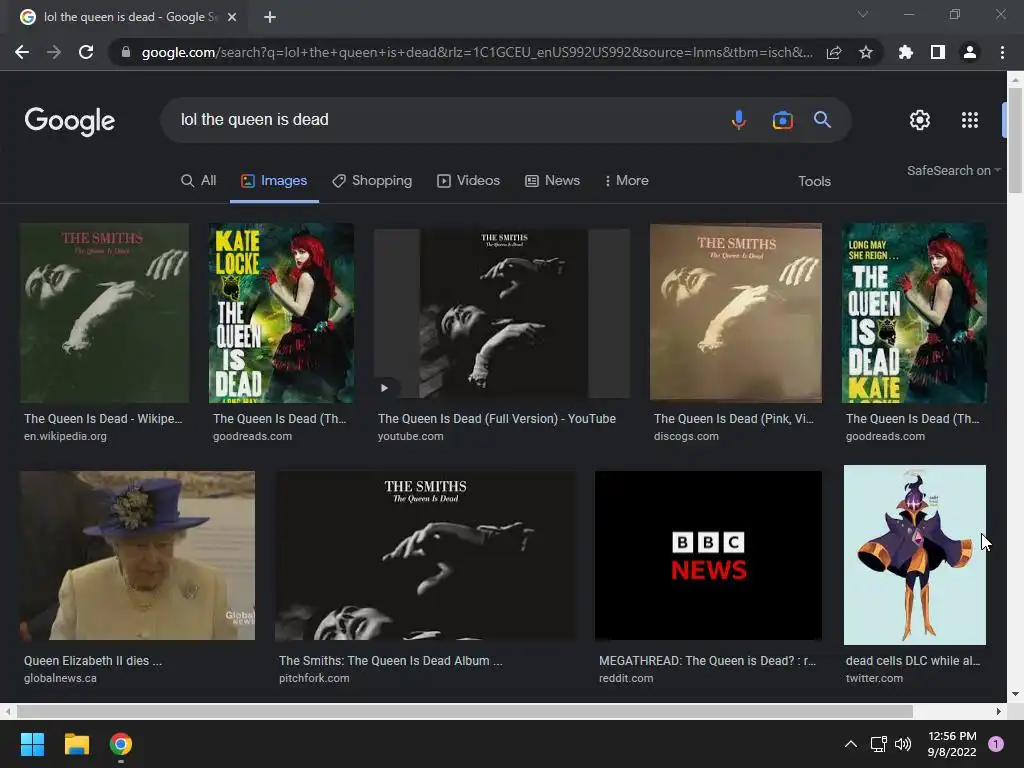Click Chrome icon in taskbar

tap(121, 744)
